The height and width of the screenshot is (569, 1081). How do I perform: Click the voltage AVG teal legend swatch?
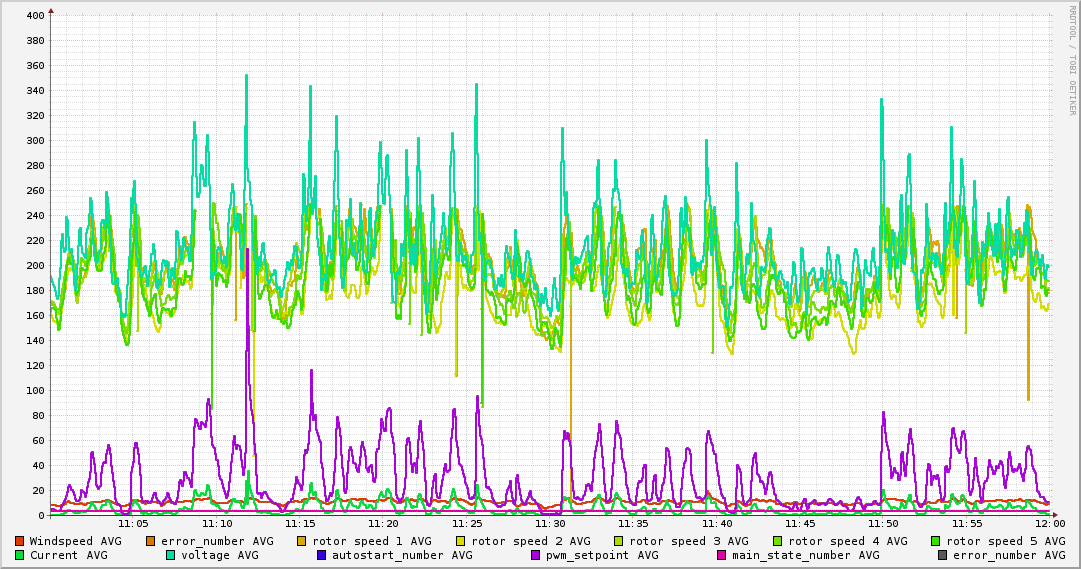click(x=170, y=555)
